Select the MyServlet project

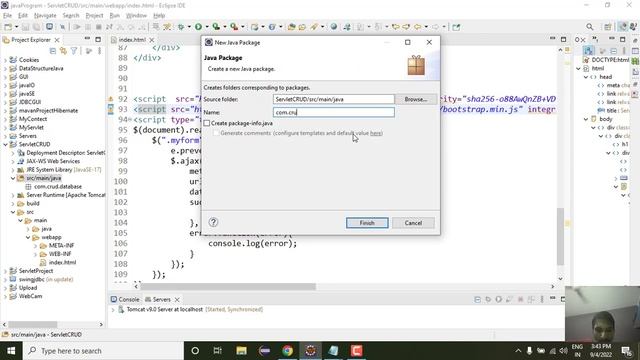(x=31, y=128)
